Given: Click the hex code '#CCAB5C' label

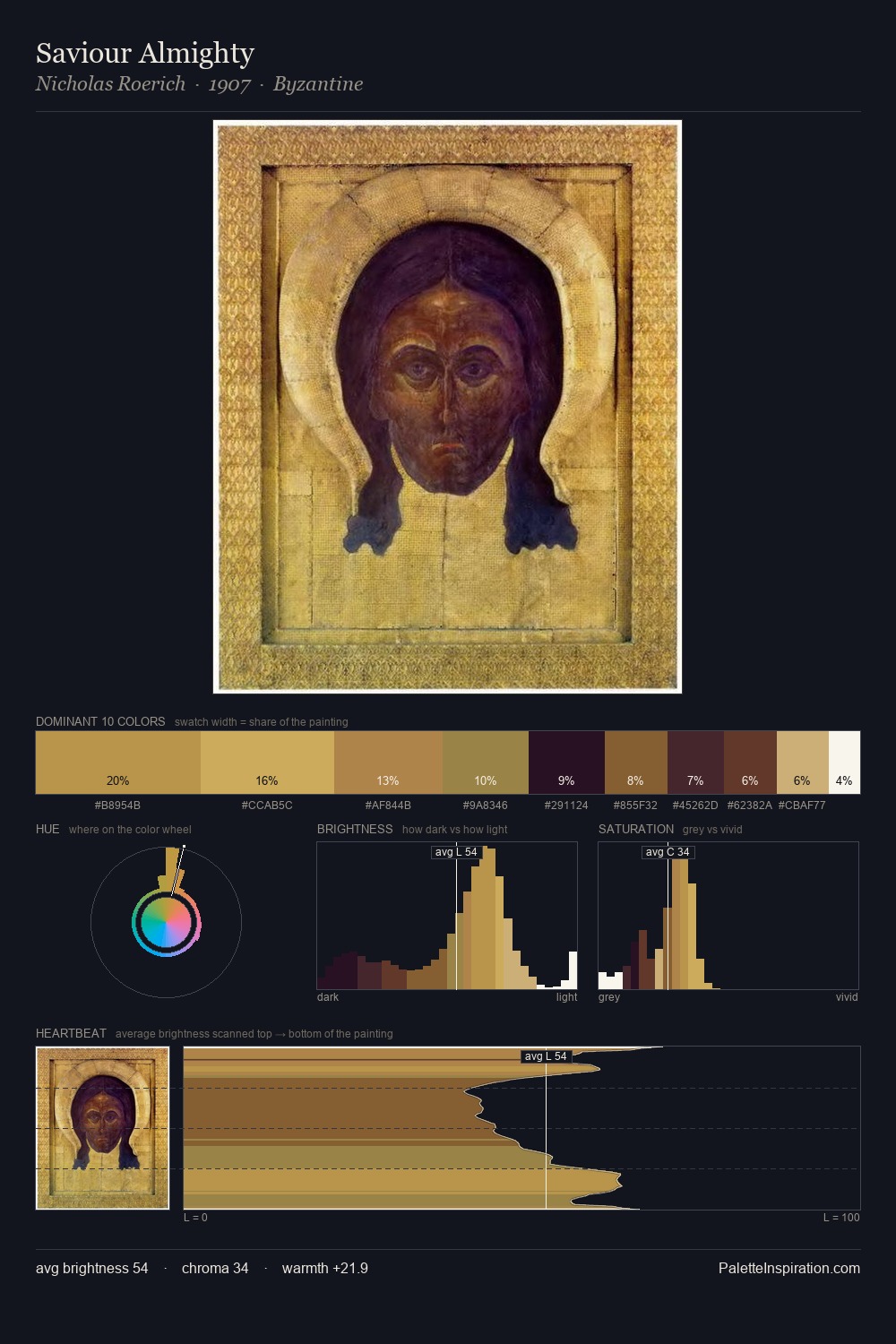Looking at the screenshot, I should (x=267, y=806).
